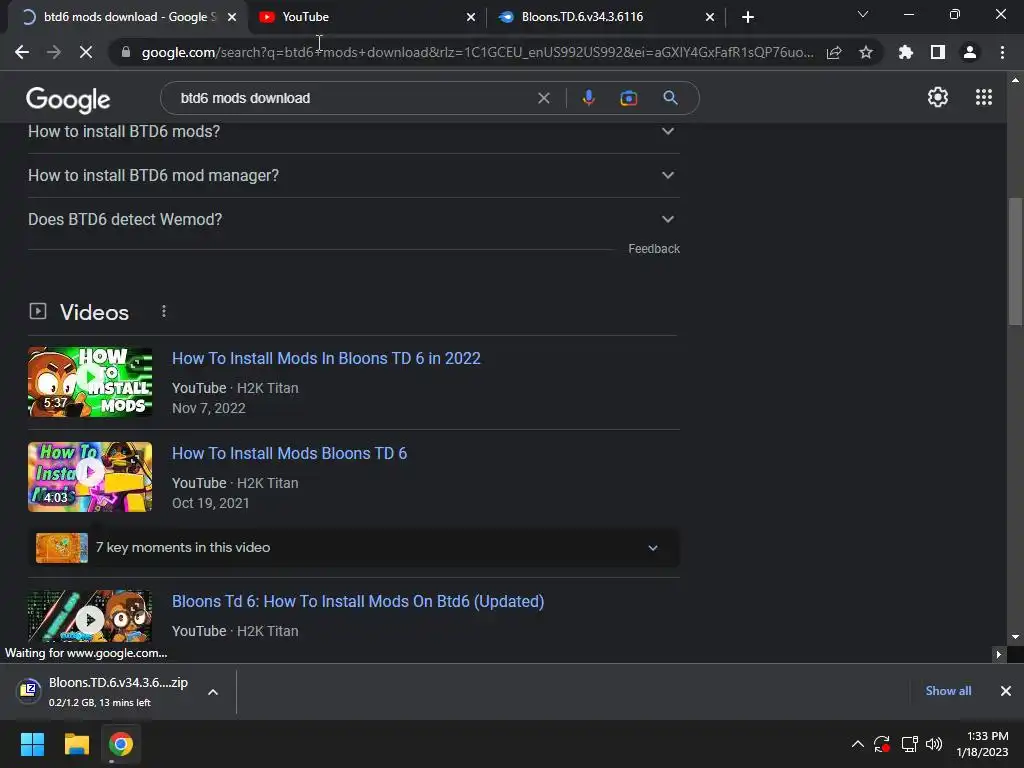Bookmark this page with the star icon
The height and width of the screenshot is (768, 1024).
click(x=866, y=52)
